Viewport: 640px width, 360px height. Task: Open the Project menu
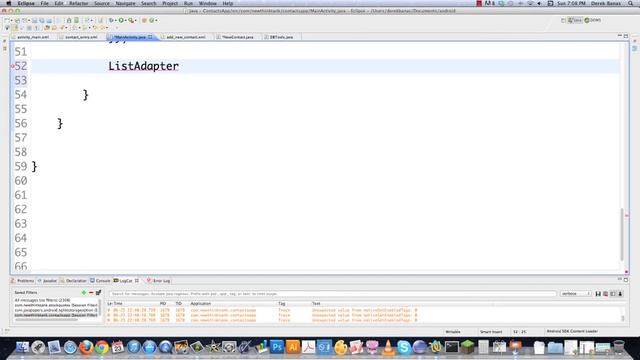pyautogui.click(x=170, y=3)
